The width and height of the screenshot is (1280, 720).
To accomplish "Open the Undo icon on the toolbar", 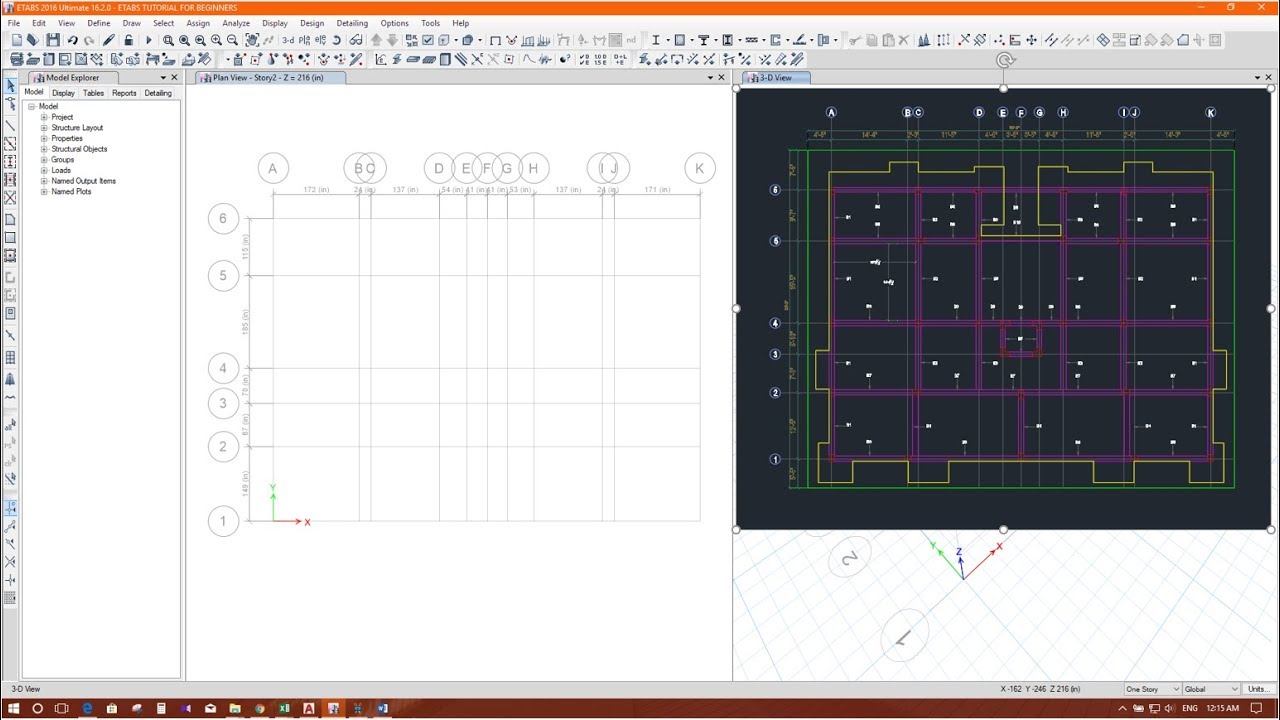I will tap(72, 40).
